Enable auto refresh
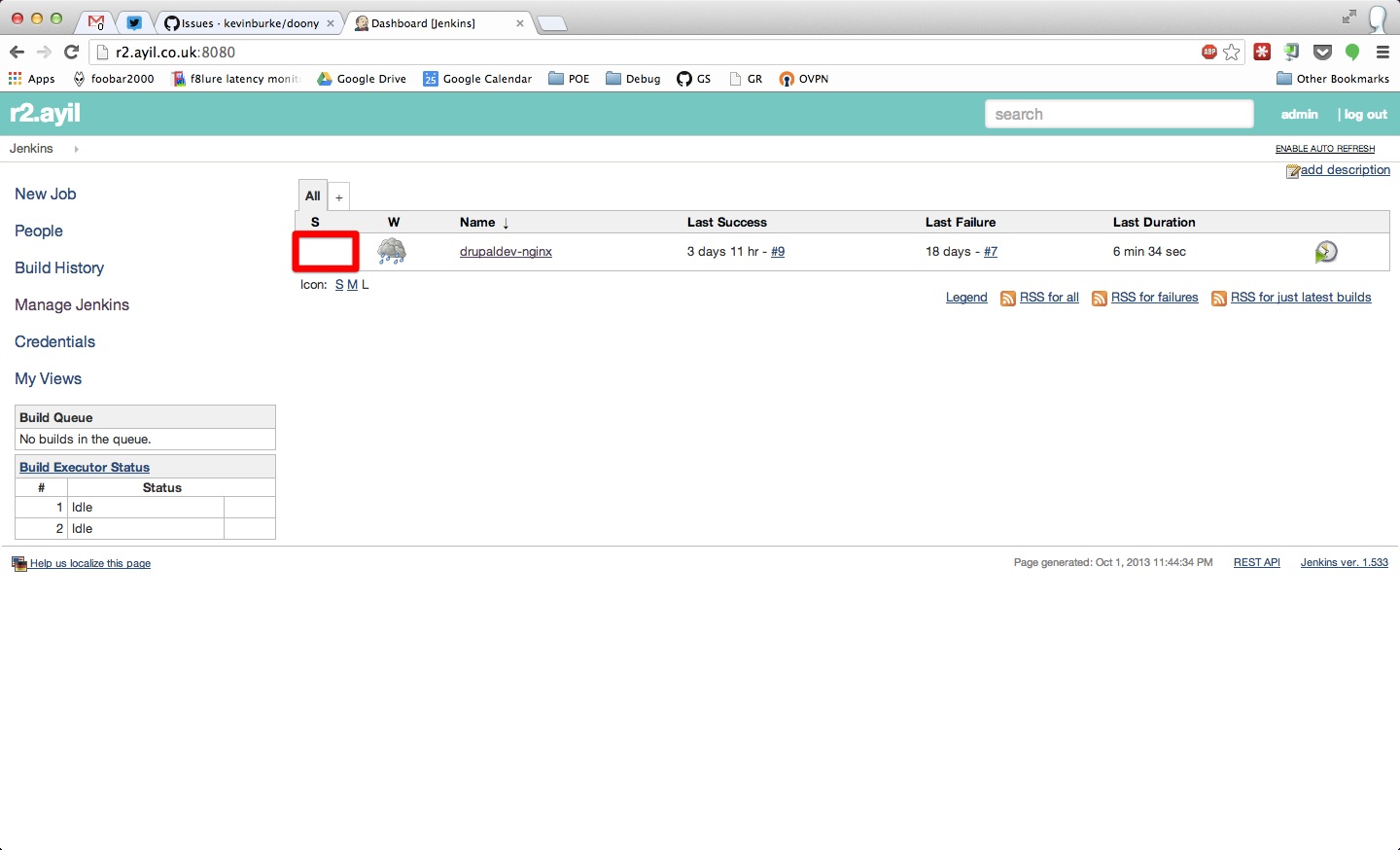Screen dimensions: 1400x850 coord(1325,149)
